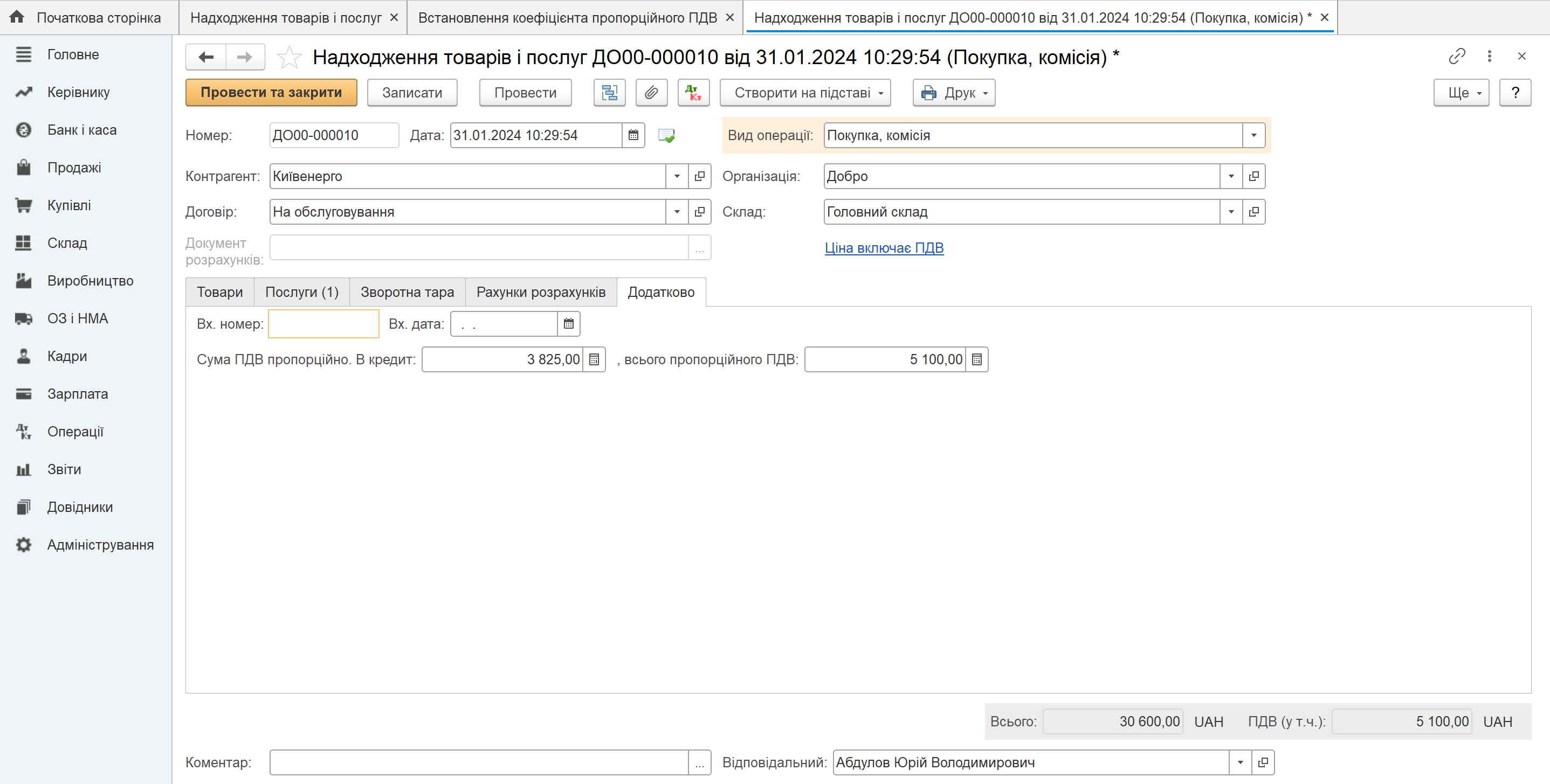Switch to the Послуги (1) tab

301,292
